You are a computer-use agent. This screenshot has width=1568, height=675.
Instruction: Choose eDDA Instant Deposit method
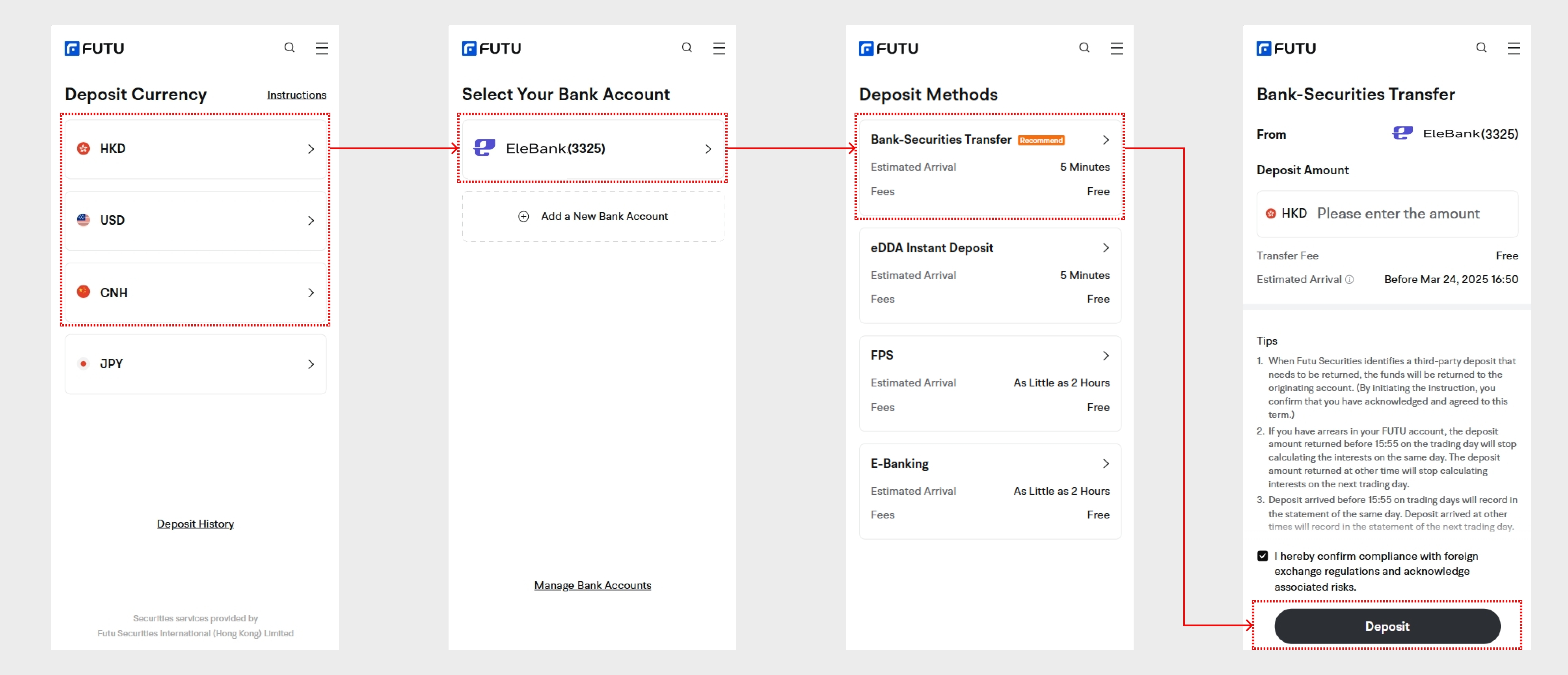[990, 275]
